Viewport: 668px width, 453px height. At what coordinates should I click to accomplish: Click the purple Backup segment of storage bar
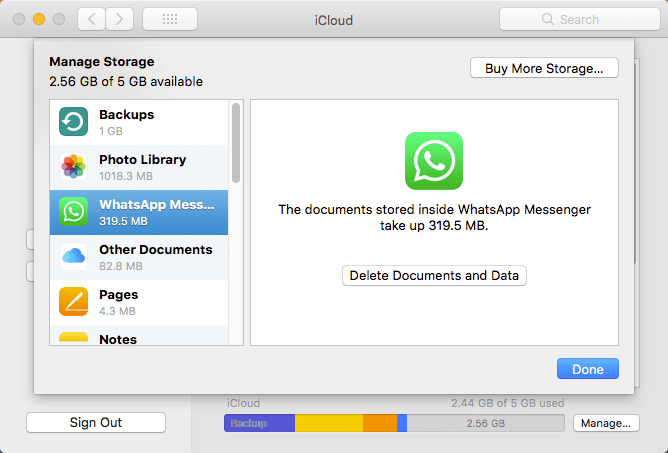(259, 423)
